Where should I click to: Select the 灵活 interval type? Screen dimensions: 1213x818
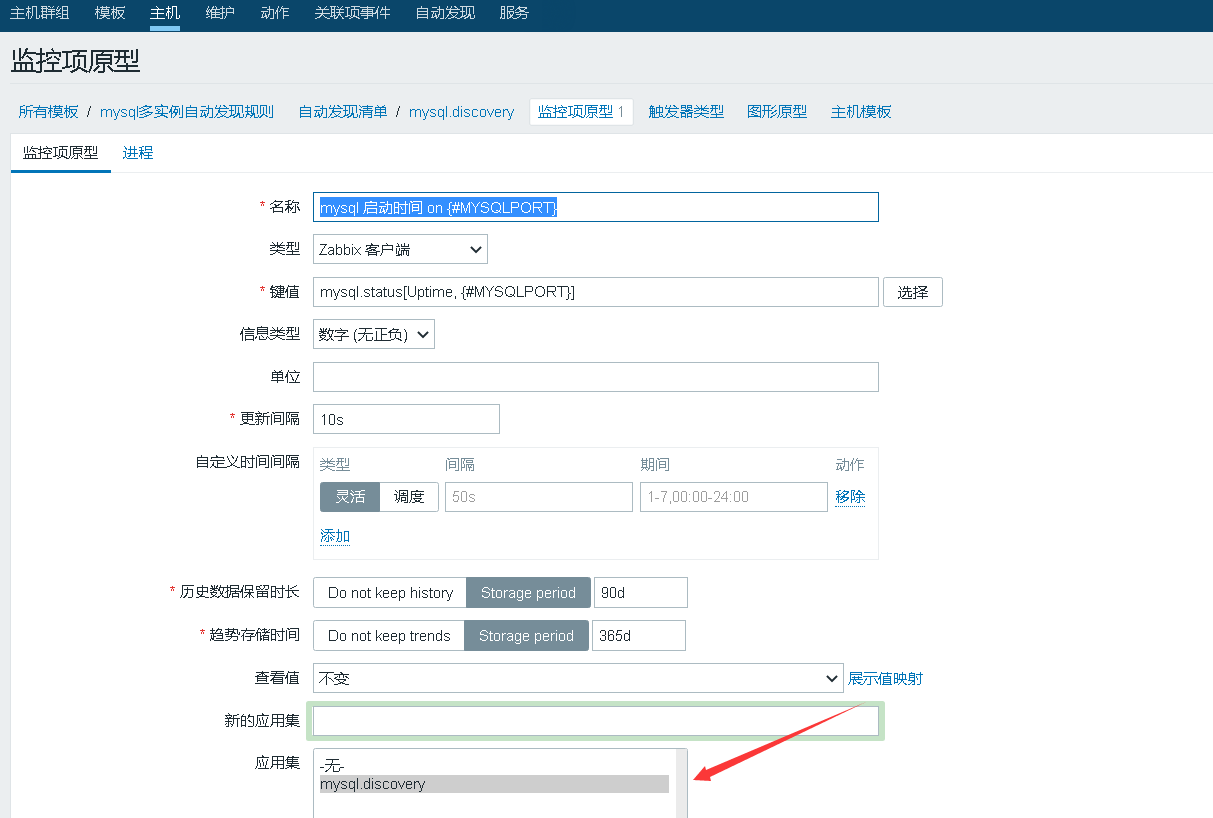pos(350,497)
